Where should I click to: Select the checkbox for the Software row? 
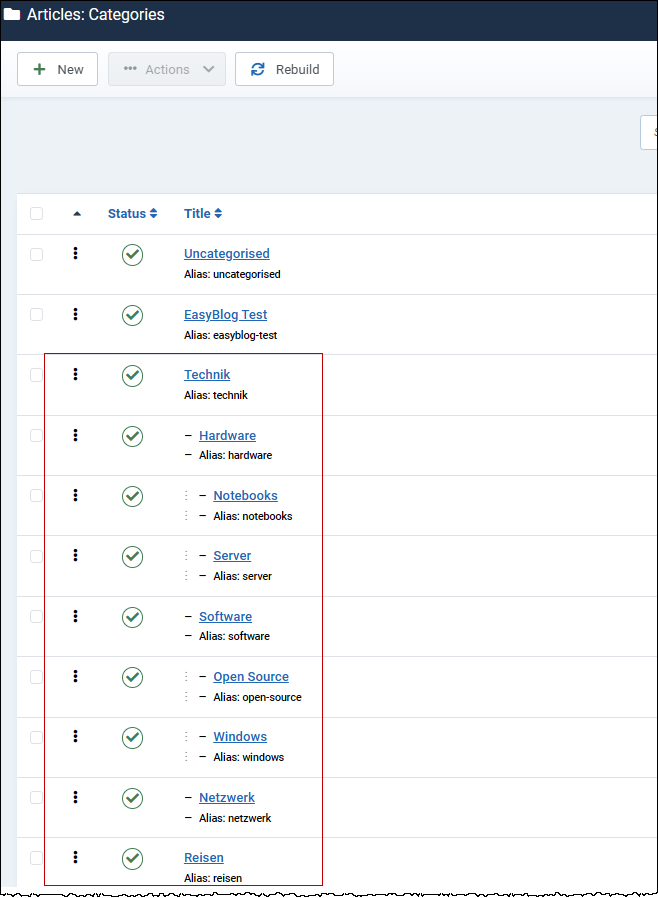[36, 617]
